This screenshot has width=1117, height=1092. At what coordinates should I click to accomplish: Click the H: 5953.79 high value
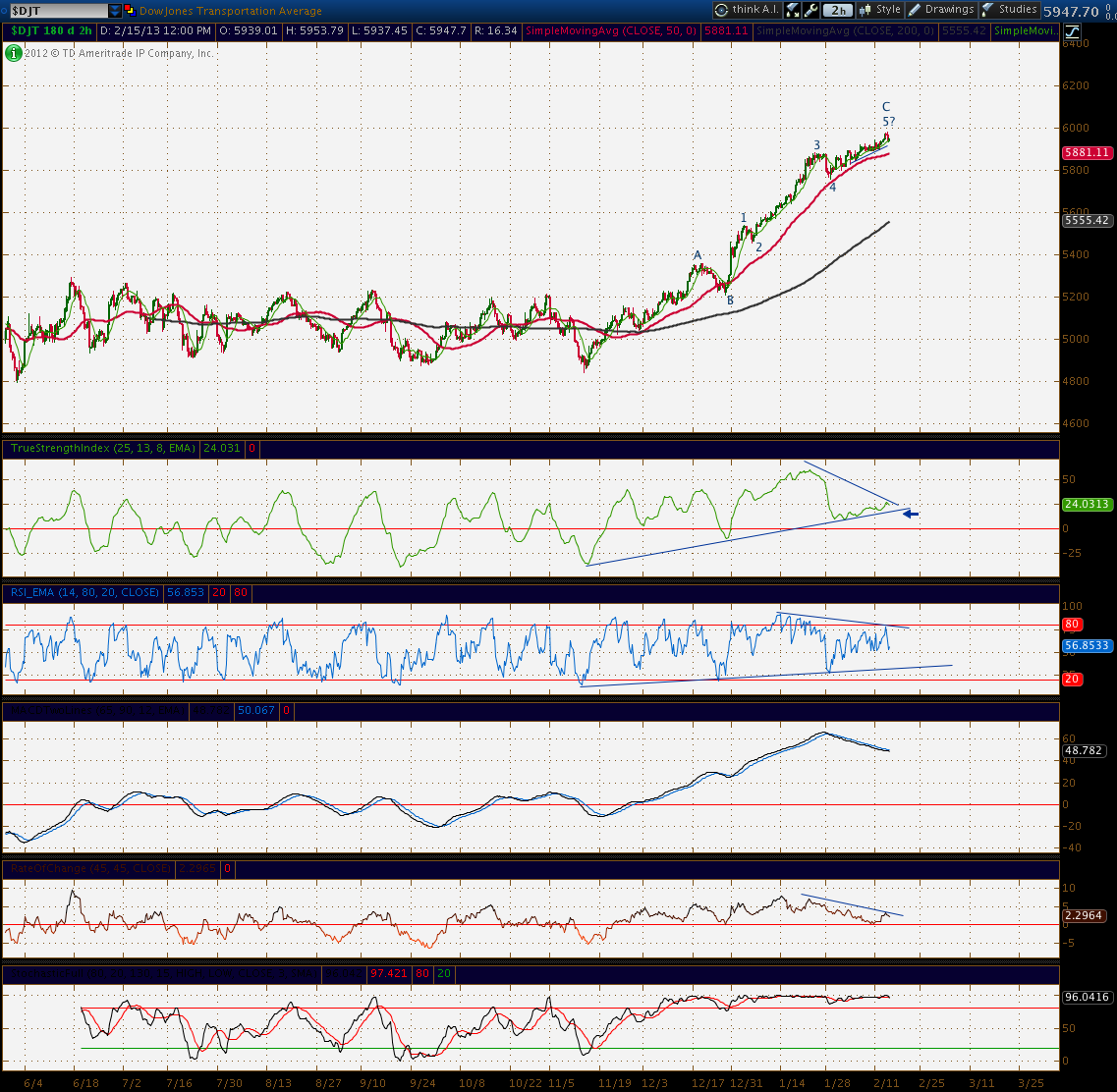click(314, 30)
